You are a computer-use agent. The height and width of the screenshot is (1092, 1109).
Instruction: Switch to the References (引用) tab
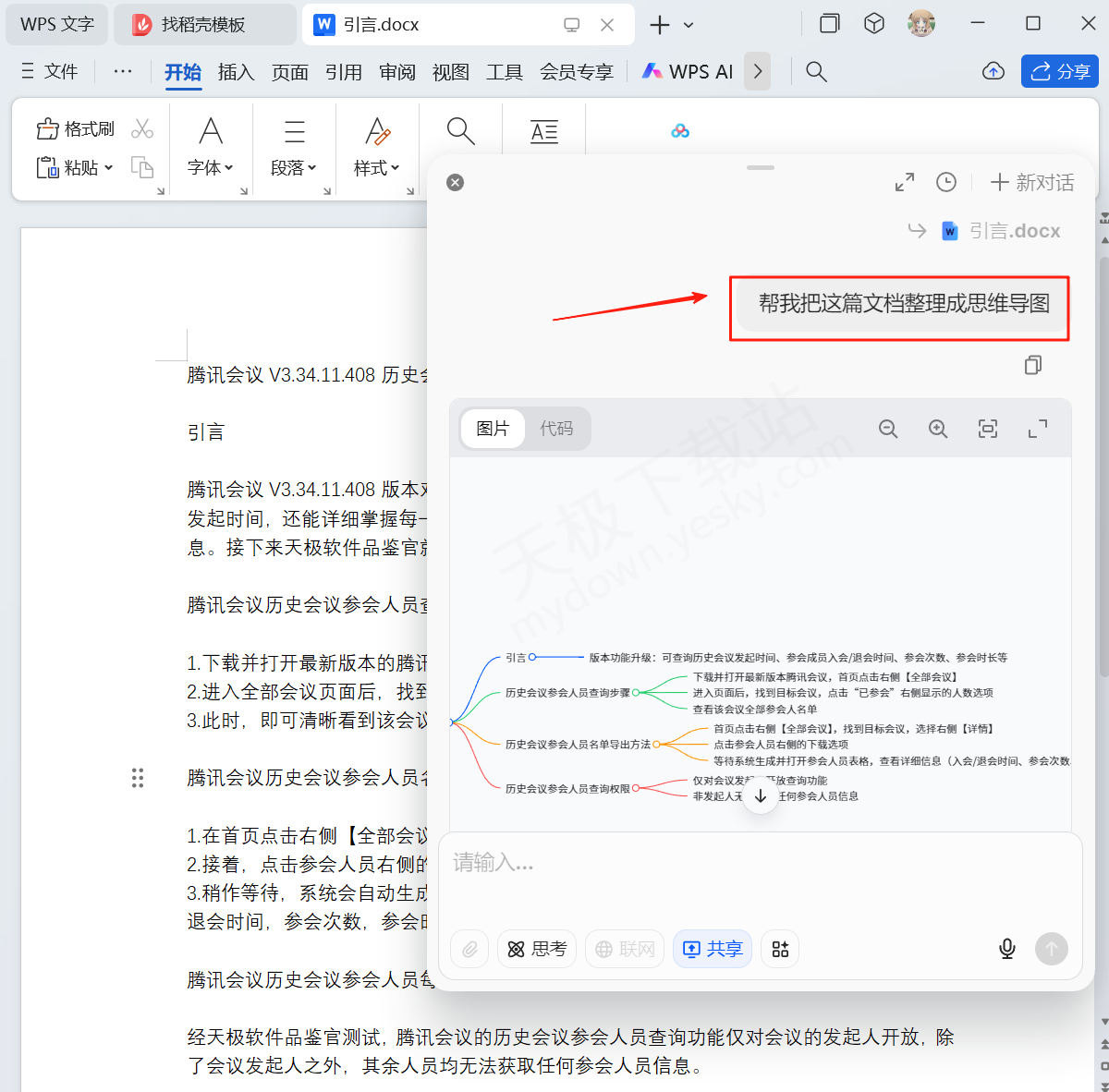tap(344, 72)
